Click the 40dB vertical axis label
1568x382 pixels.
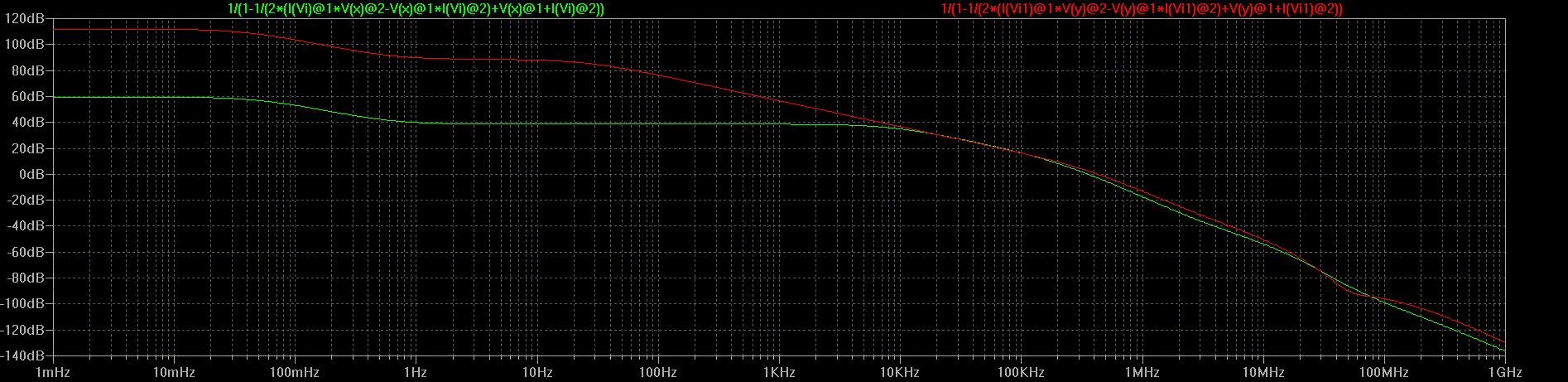coord(28,123)
